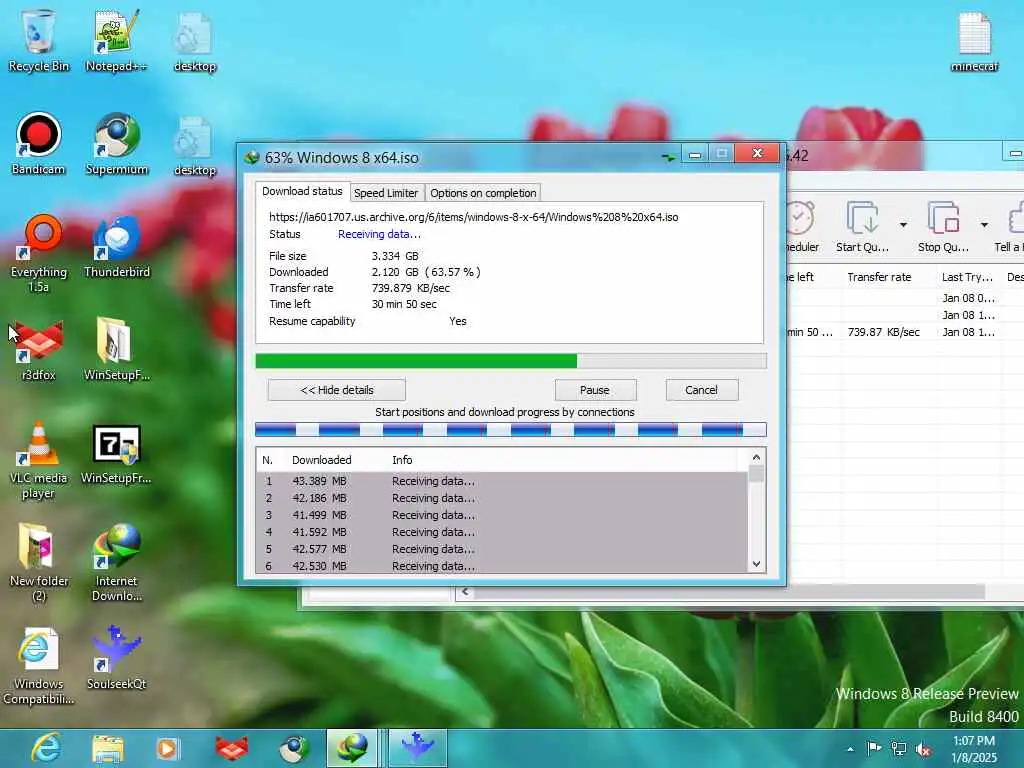Image resolution: width=1024 pixels, height=768 pixels.
Task: Click the Stop Queue icon in IDM
Action: (x=943, y=227)
